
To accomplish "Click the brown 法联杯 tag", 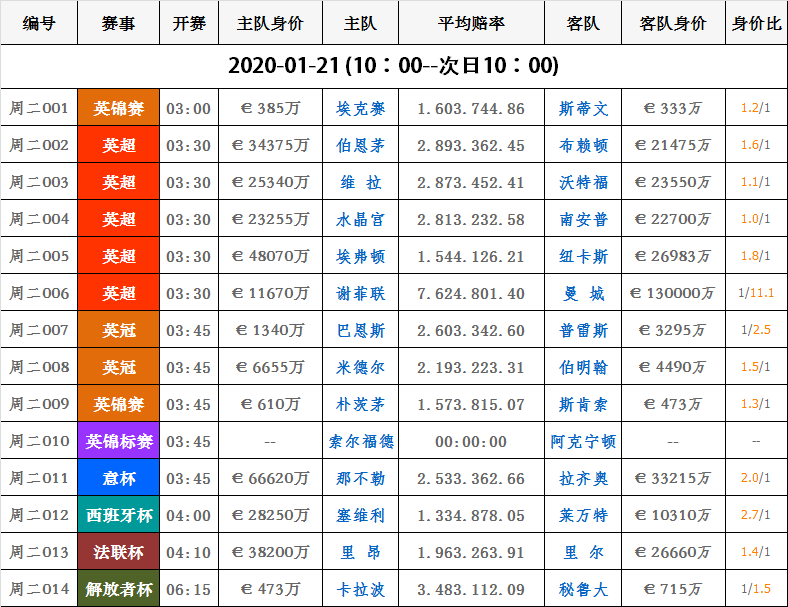I will pyautogui.click(x=119, y=552).
